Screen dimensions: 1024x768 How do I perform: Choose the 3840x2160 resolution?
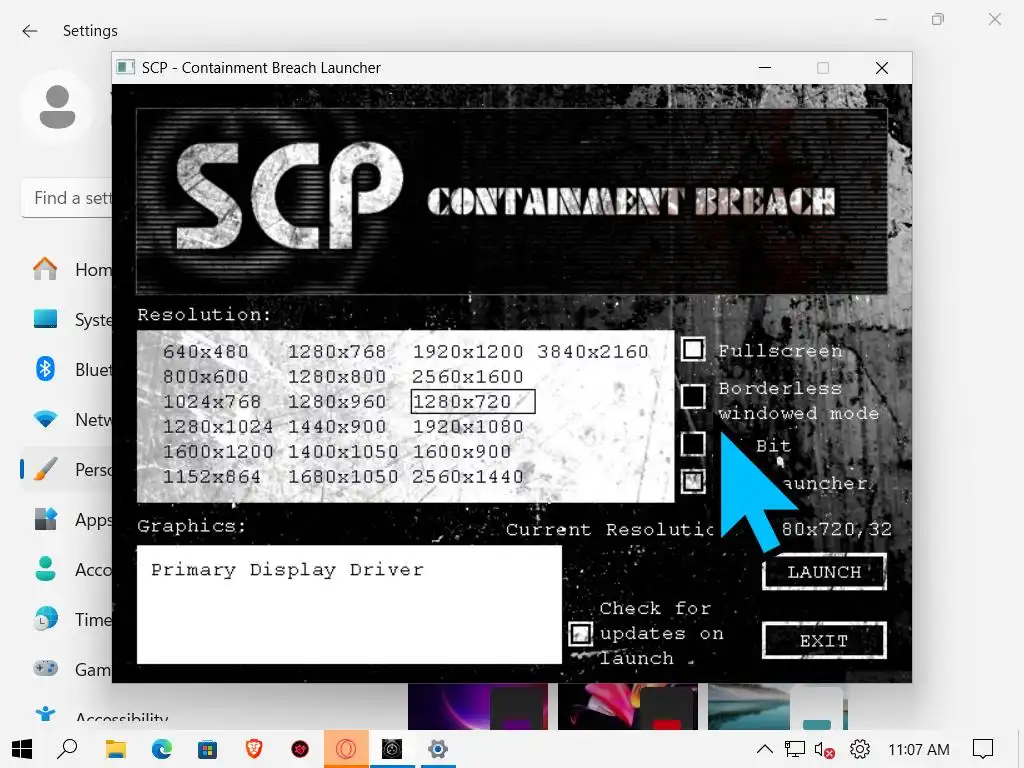[593, 352]
